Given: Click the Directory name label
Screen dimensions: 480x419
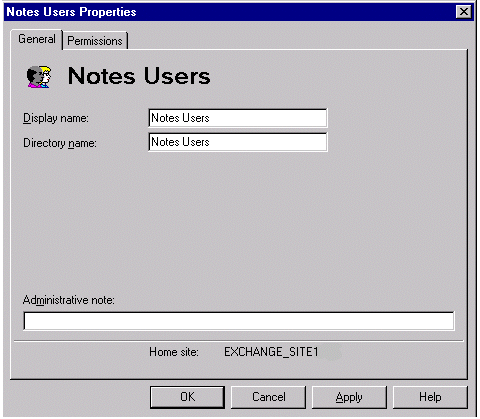Looking at the screenshot, I should point(60,143).
